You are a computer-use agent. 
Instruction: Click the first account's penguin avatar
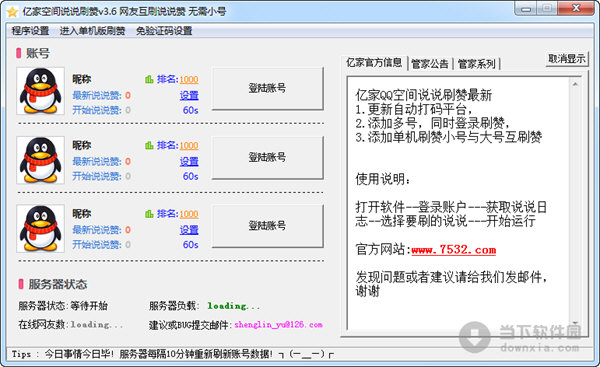coord(40,91)
